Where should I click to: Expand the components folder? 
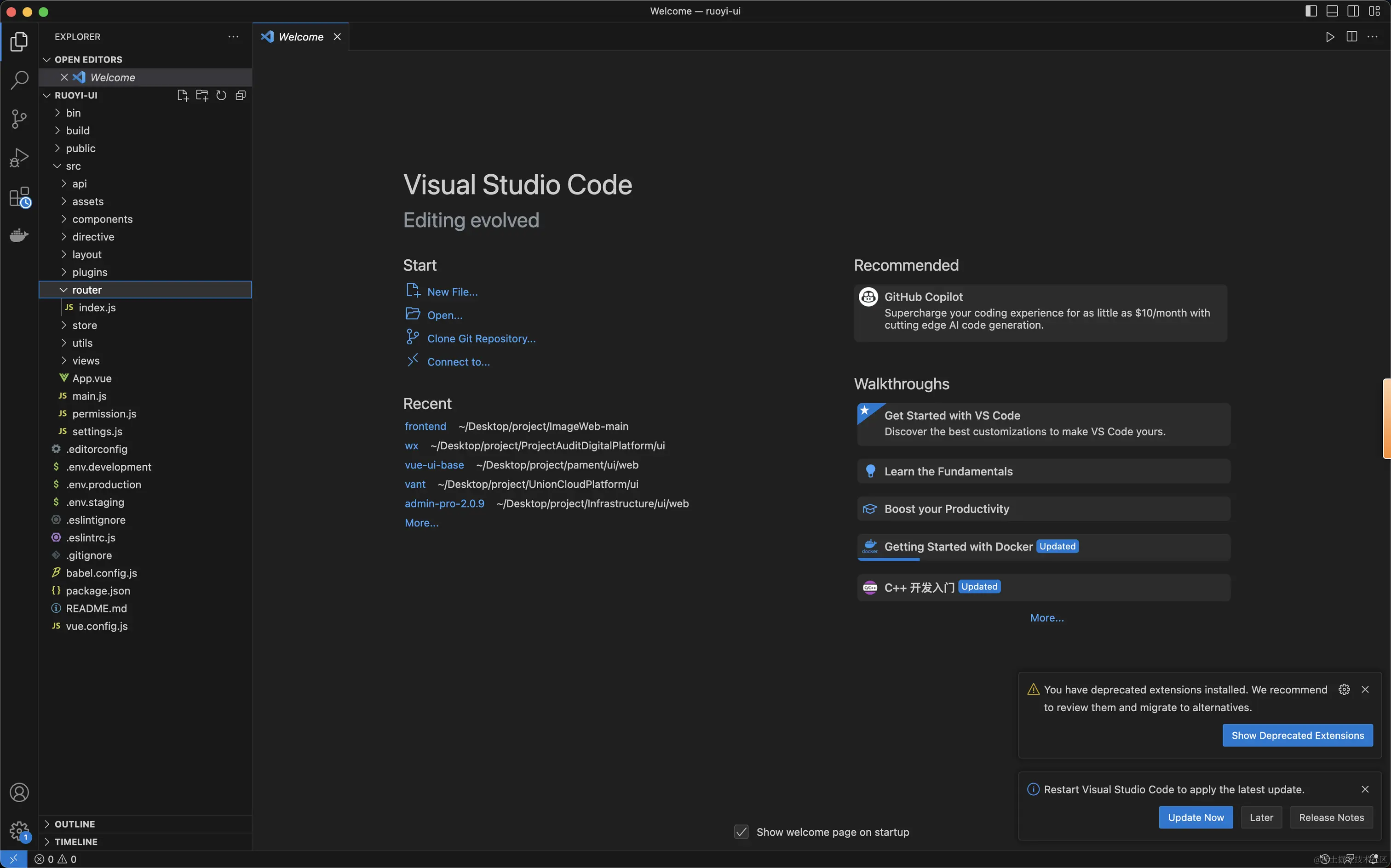coord(102,219)
